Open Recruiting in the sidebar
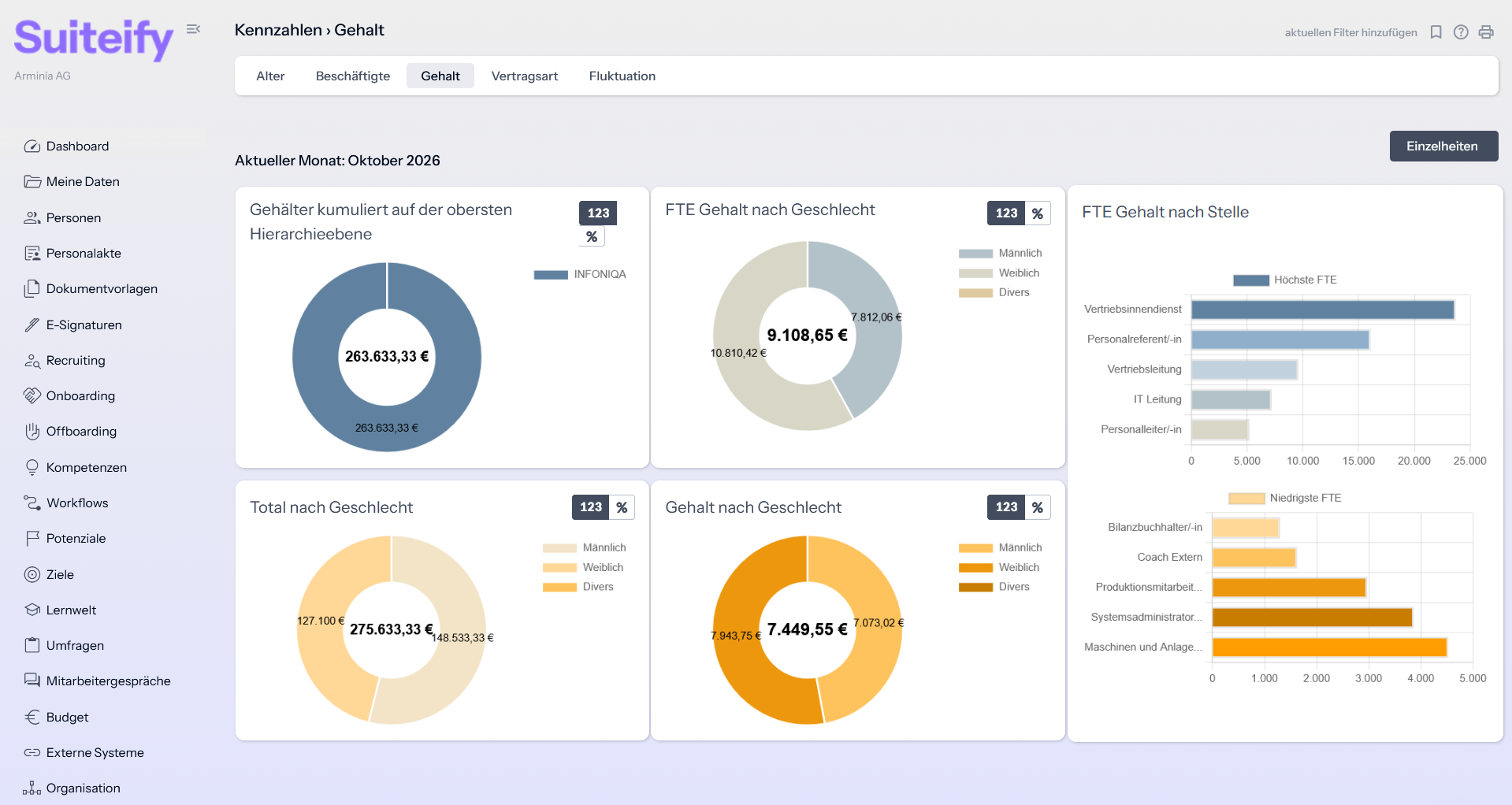This screenshot has height=805, width=1512. [76, 360]
